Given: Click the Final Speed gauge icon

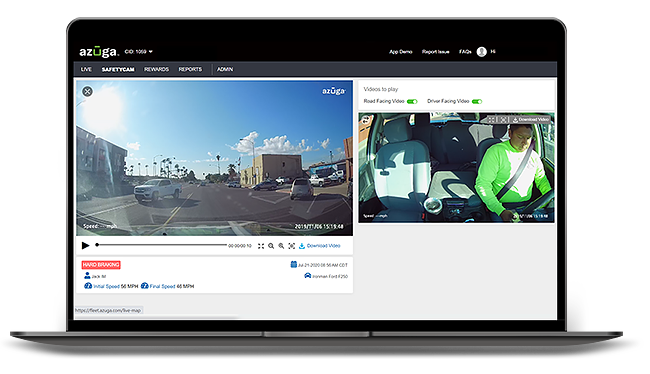Looking at the screenshot, I should (x=144, y=286).
